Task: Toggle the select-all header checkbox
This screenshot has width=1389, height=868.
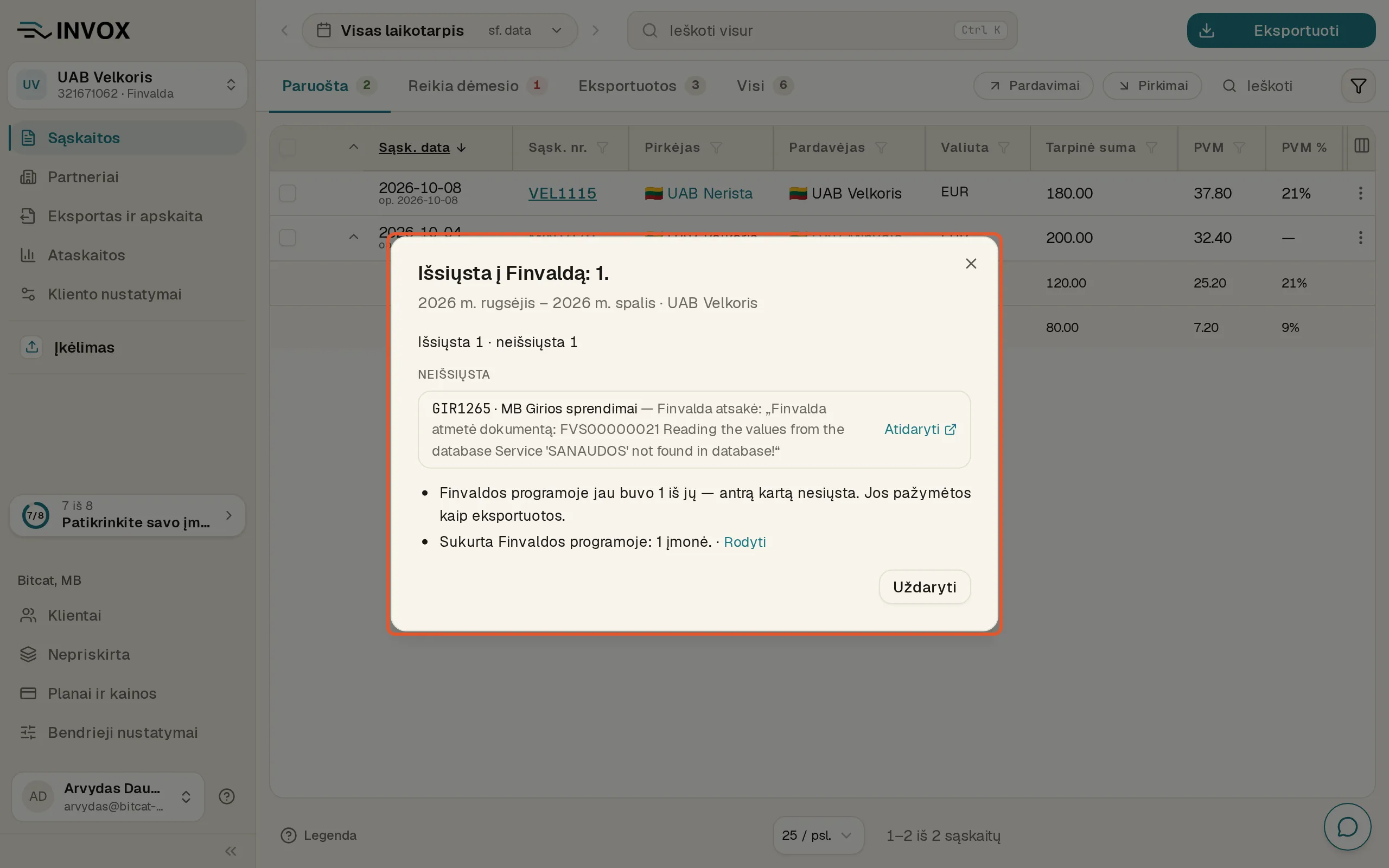Action: point(288,148)
